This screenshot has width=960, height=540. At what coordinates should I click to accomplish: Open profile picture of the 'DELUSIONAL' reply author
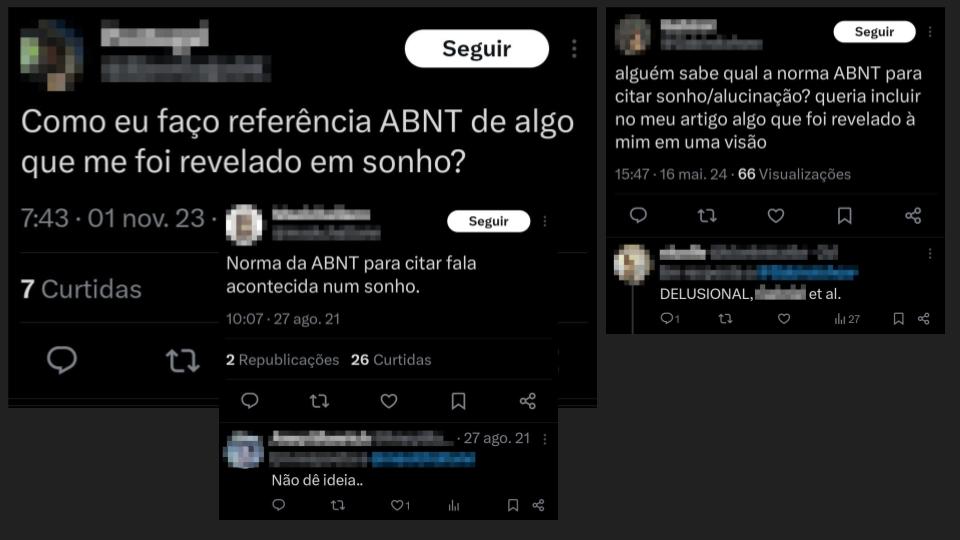(x=632, y=264)
